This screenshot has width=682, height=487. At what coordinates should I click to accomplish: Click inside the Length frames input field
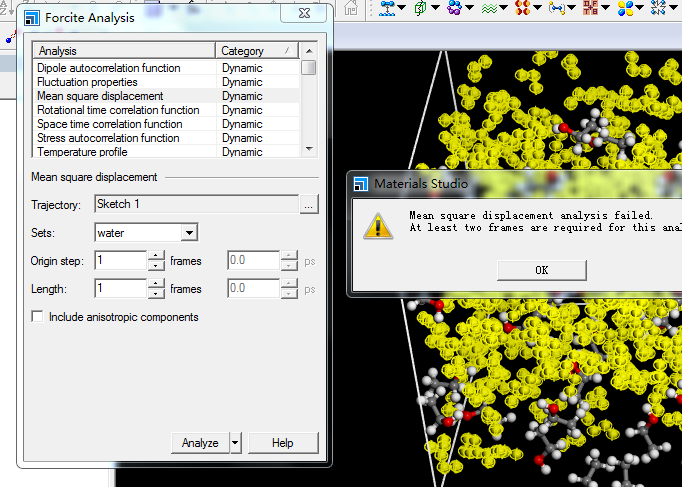[x=120, y=289]
